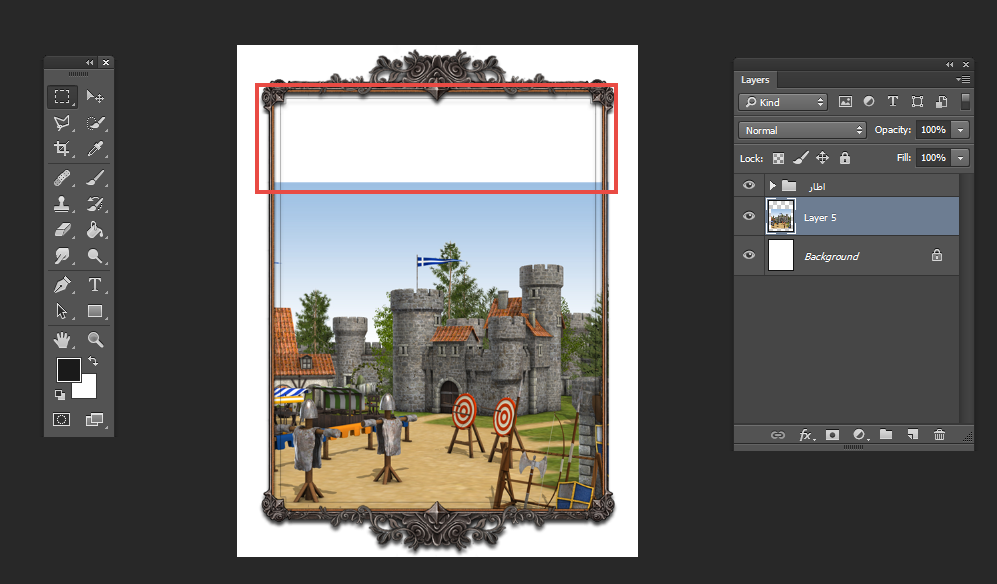Select the Polygonal Lasso tool
997x584 pixels.
click(62, 123)
